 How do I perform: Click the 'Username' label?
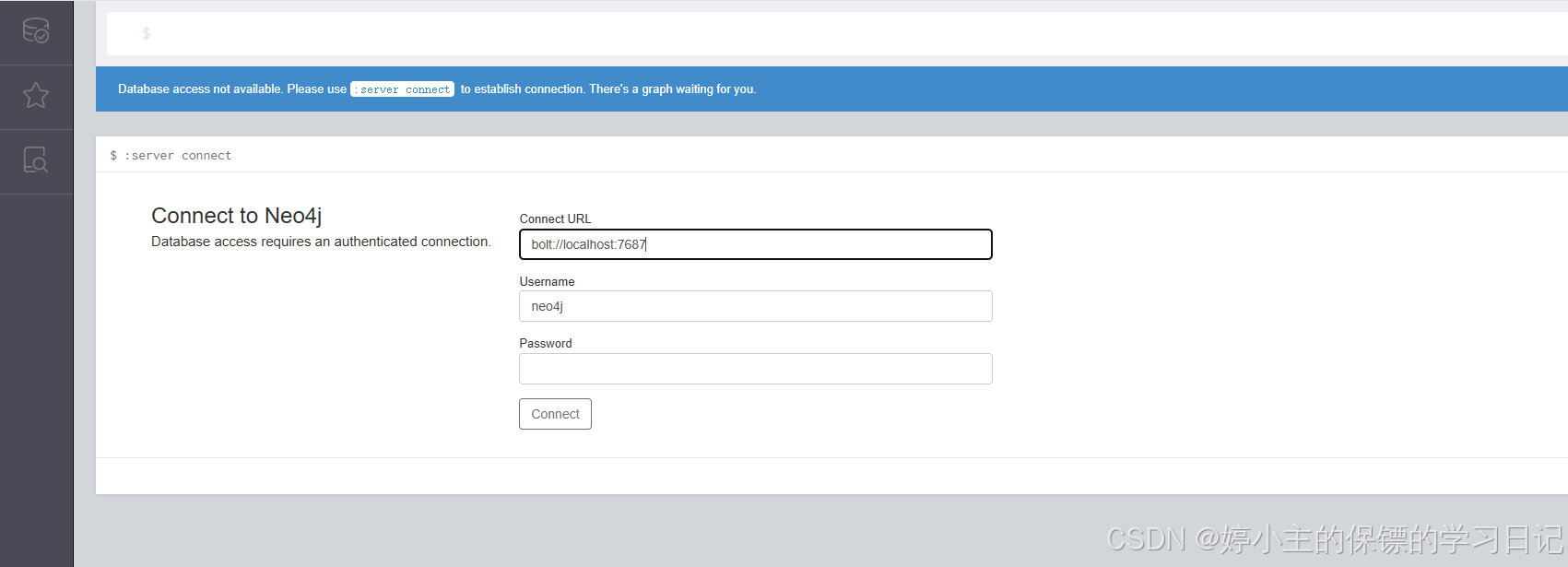(547, 281)
